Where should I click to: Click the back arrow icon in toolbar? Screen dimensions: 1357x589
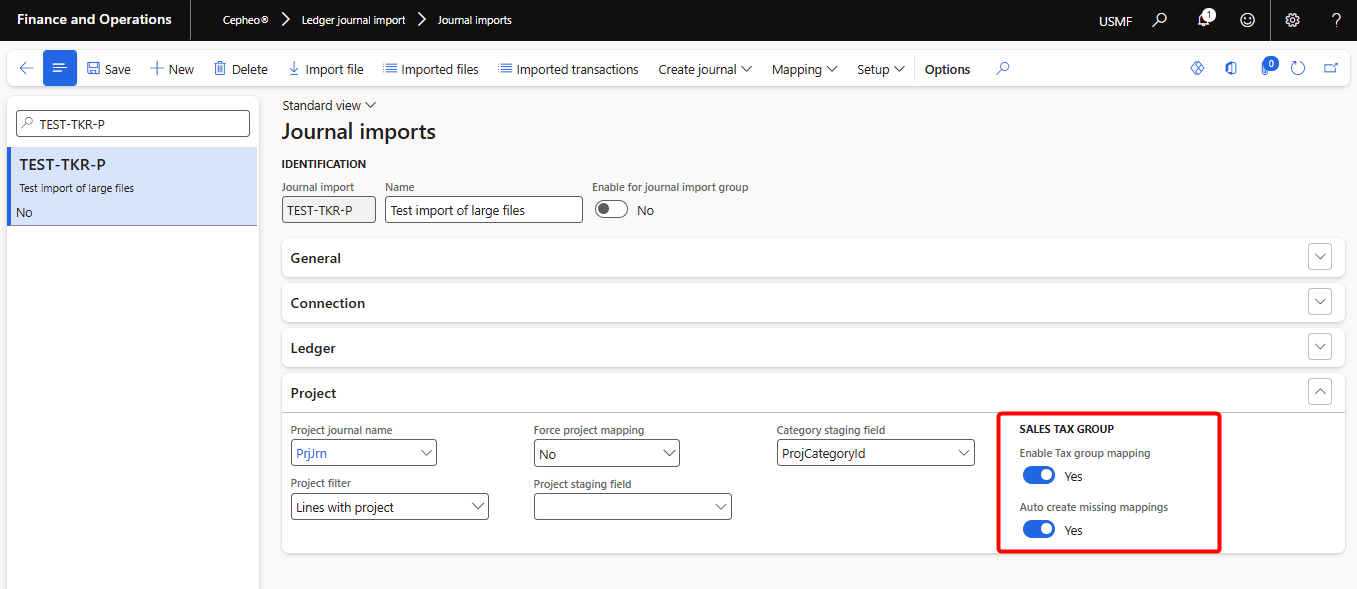(26, 69)
